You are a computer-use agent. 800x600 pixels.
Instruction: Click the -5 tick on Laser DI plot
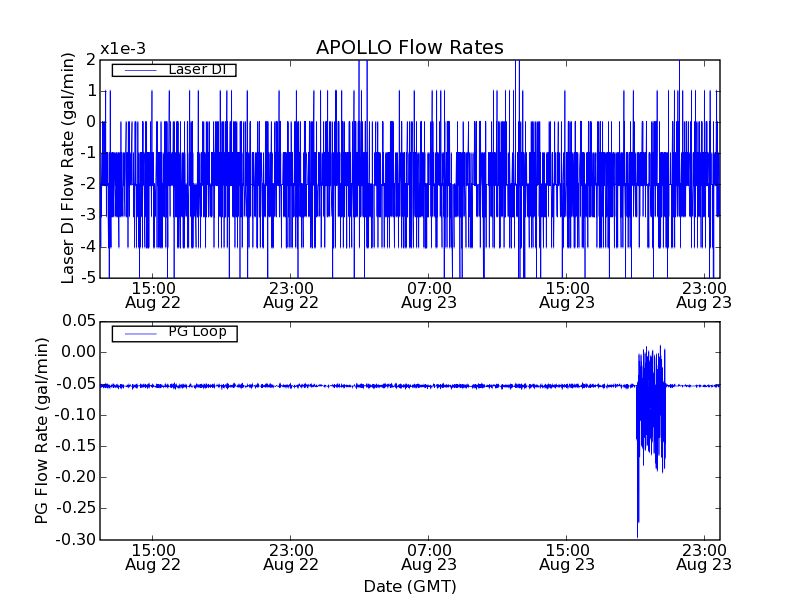point(88,278)
